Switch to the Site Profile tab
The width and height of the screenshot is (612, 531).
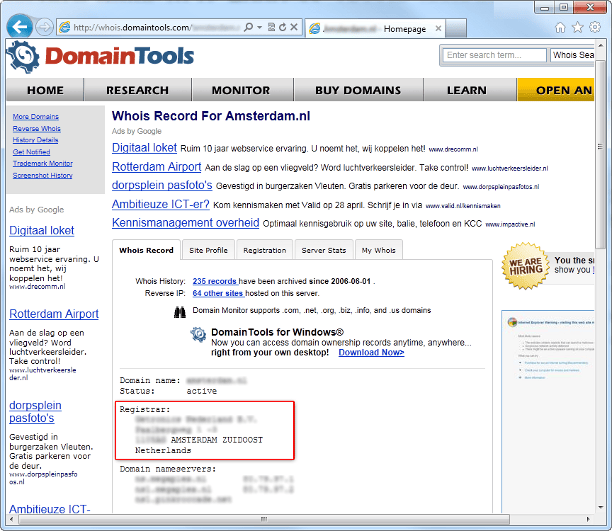pos(208,250)
